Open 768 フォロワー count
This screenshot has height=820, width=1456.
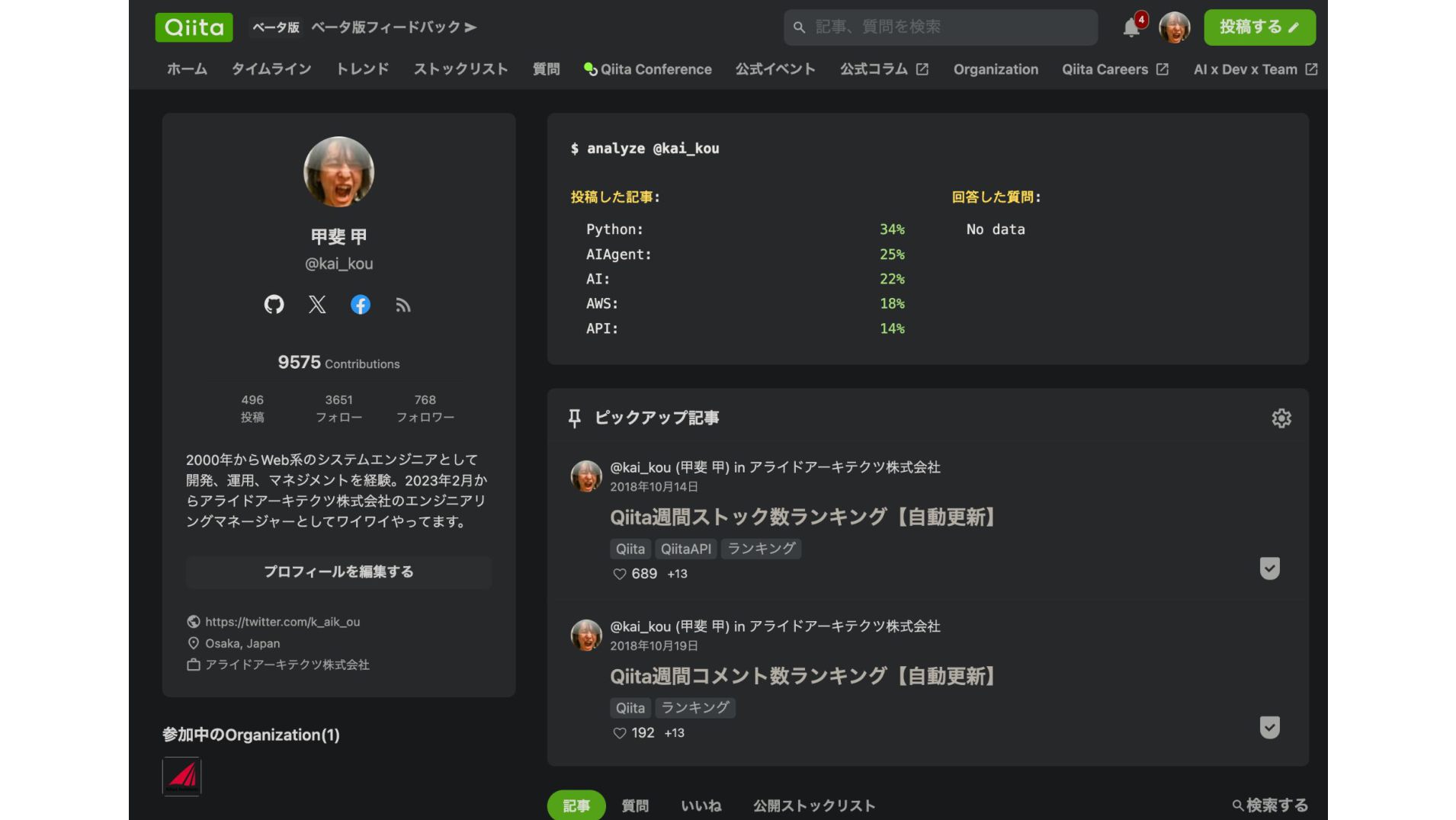click(x=425, y=408)
